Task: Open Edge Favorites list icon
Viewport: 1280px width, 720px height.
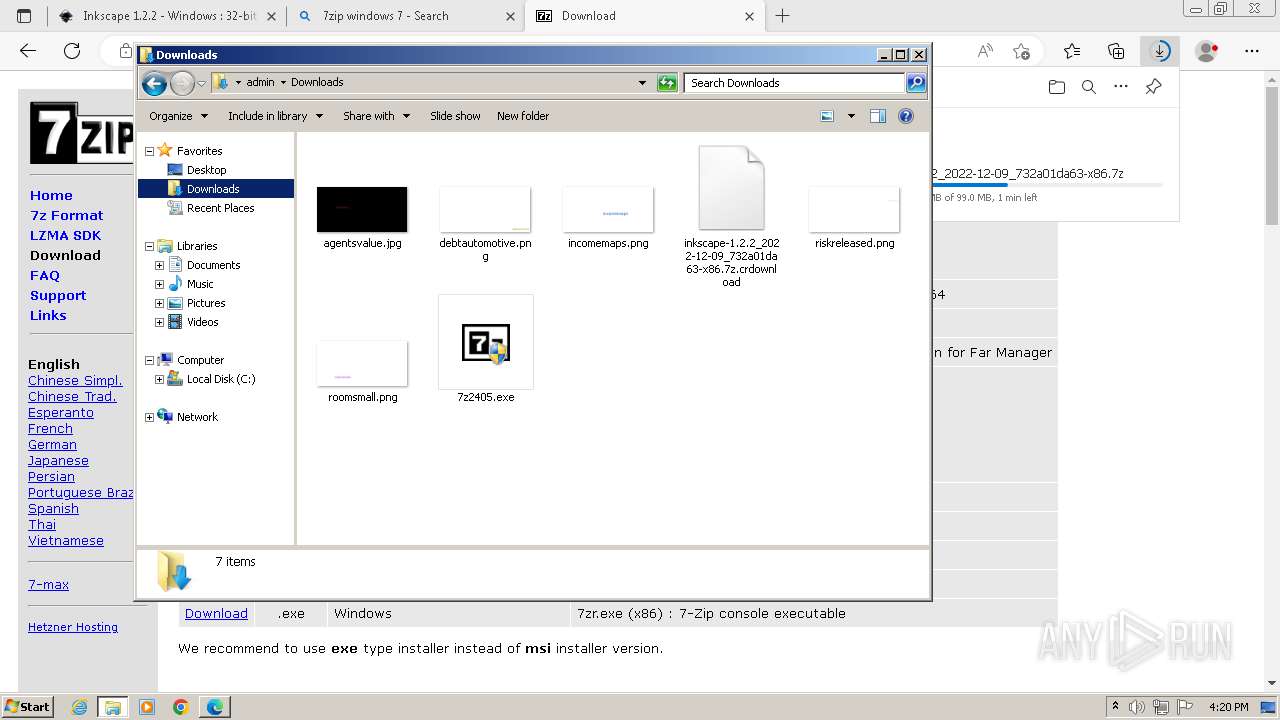Action: [1072, 51]
